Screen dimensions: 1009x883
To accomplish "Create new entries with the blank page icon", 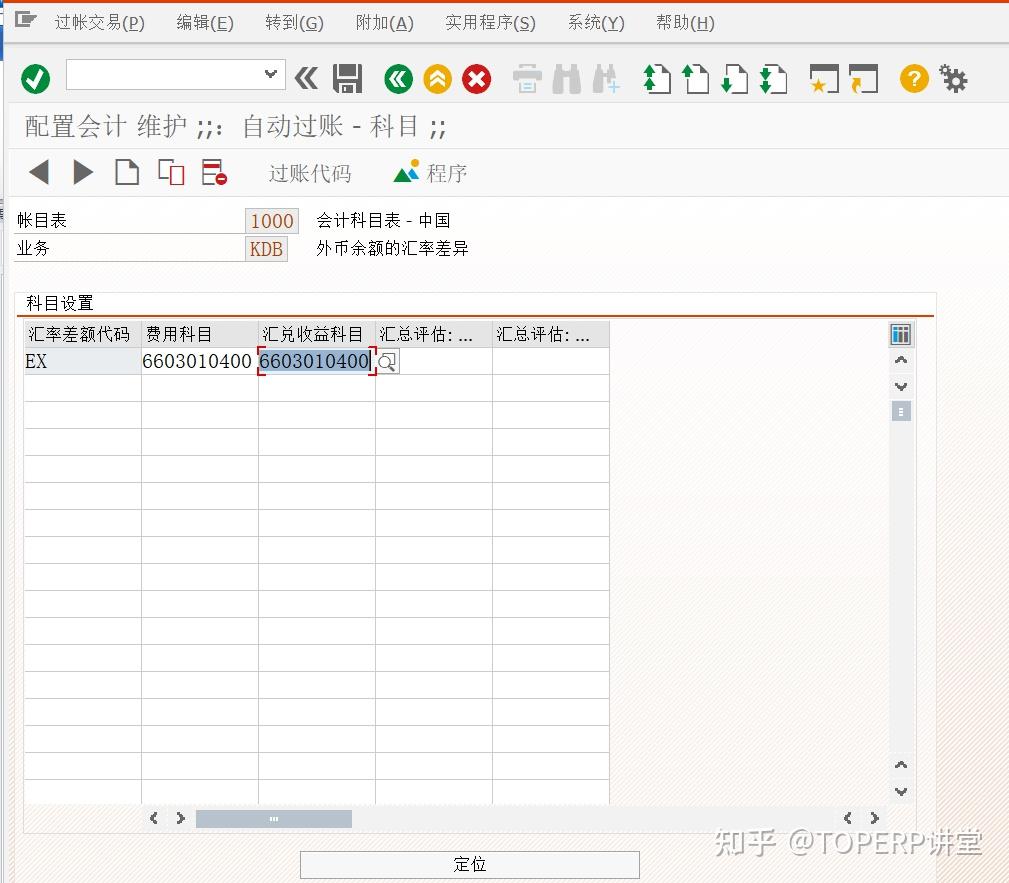I will [x=126, y=172].
